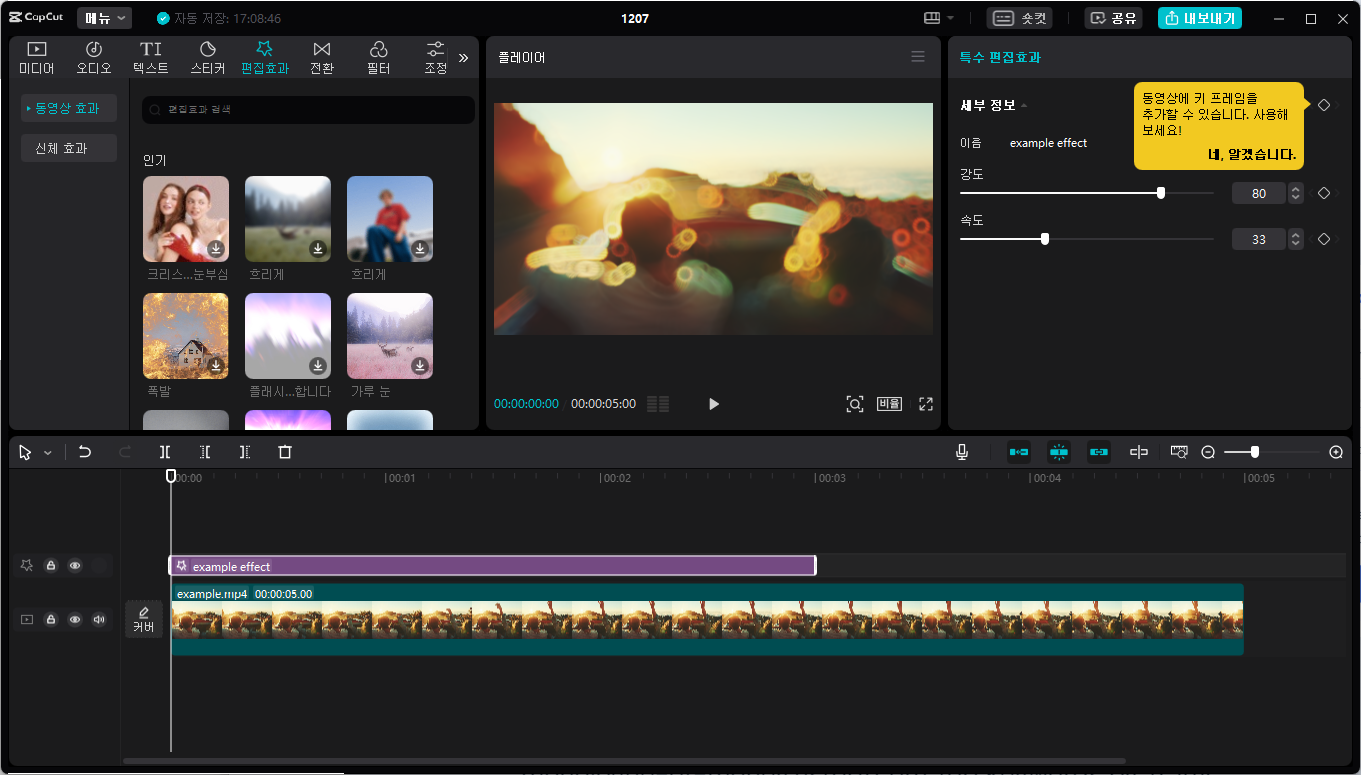Hide the effect track with eye icon
Screen dimensions: 1361x775
point(75,565)
